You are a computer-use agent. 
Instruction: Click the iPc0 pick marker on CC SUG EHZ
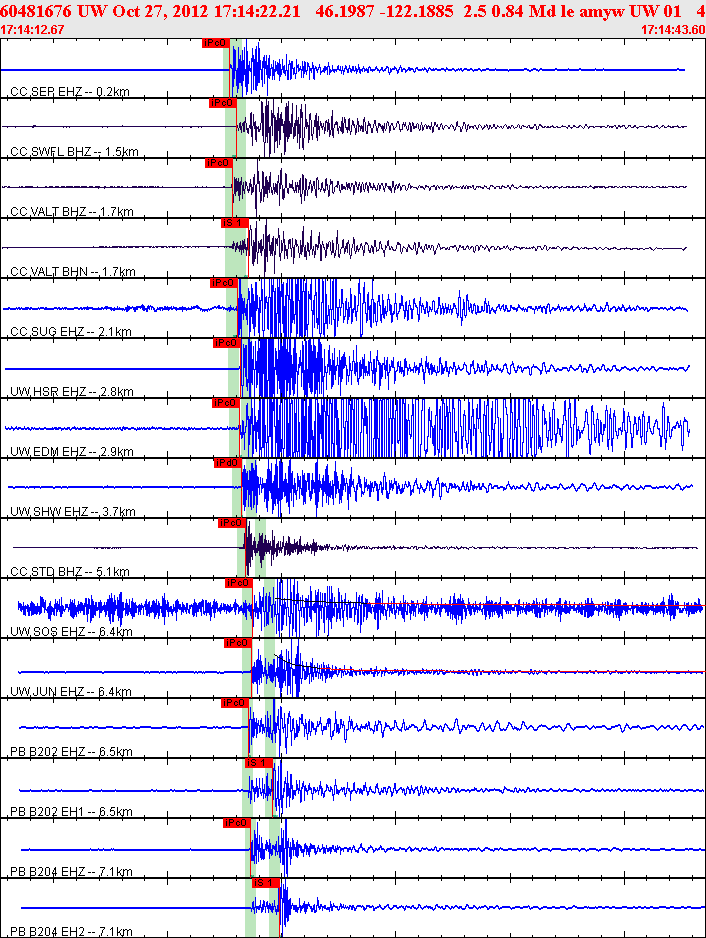tap(224, 282)
